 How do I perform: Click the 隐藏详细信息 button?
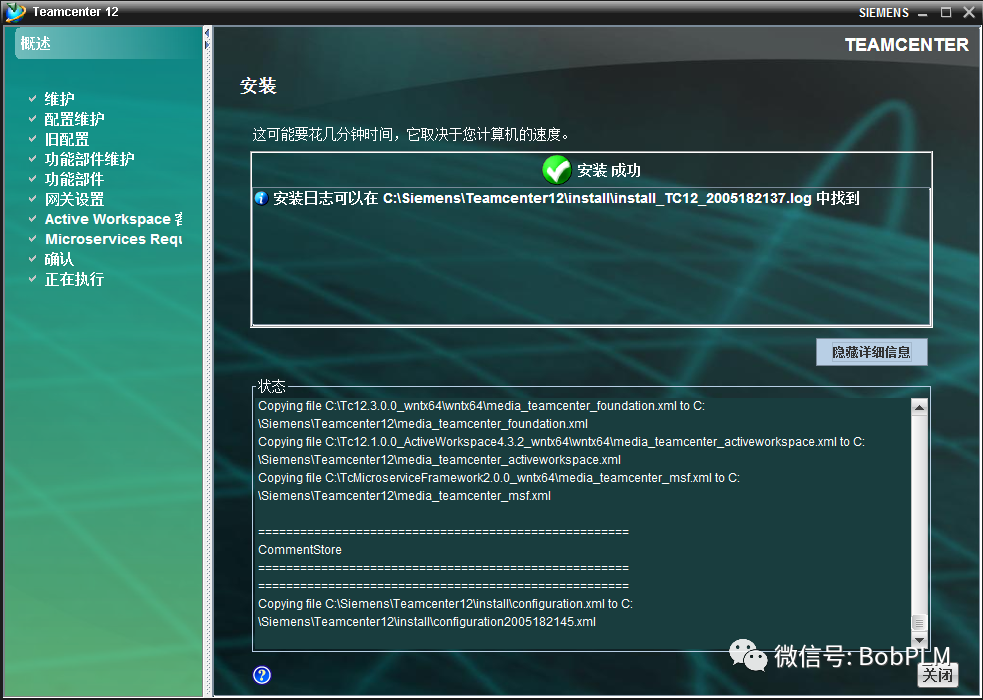871,352
